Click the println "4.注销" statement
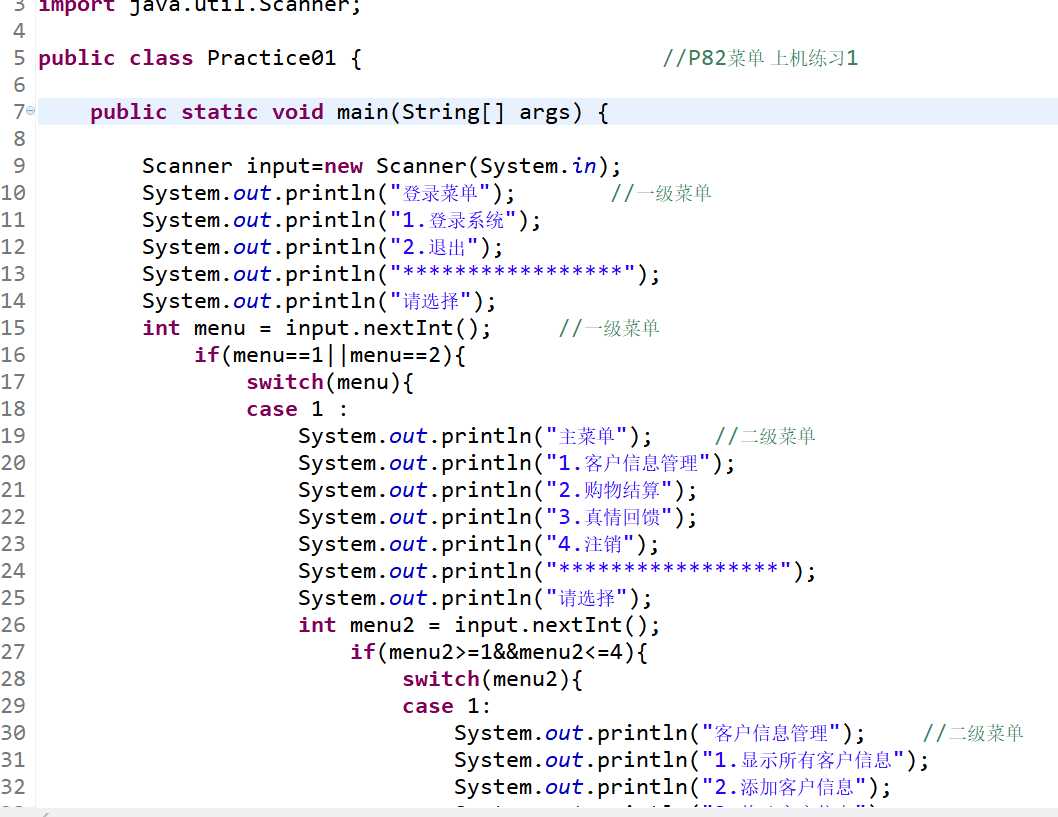 click(478, 544)
